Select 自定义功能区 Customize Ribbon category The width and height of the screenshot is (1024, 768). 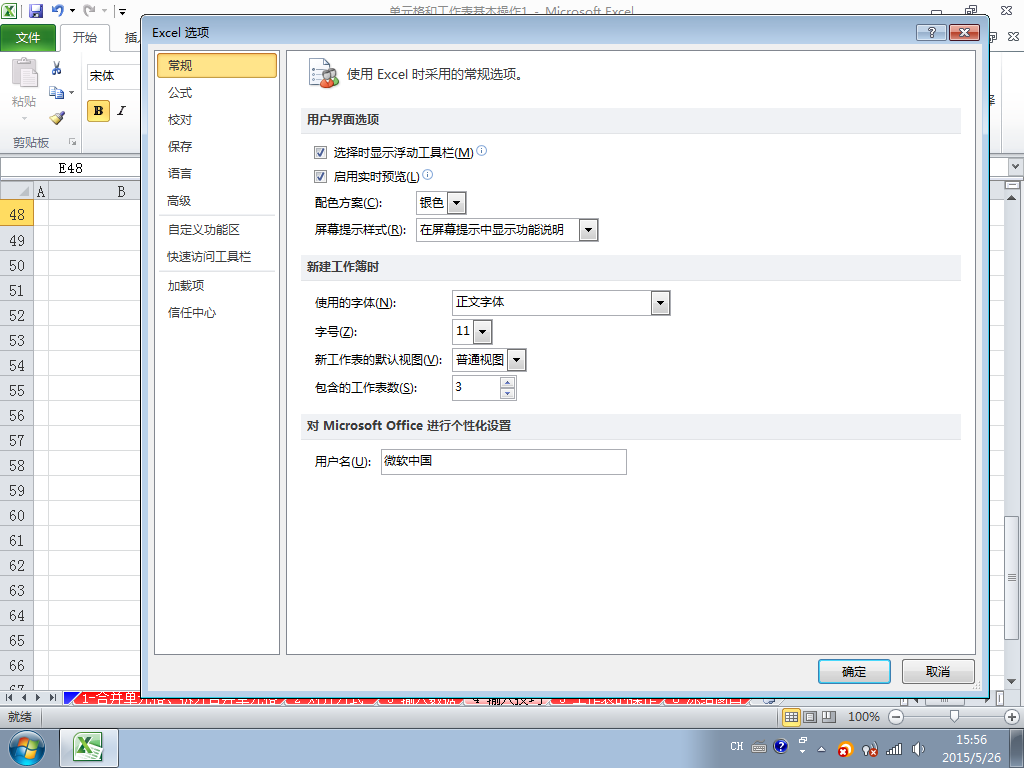pyautogui.click(x=217, y=230)
